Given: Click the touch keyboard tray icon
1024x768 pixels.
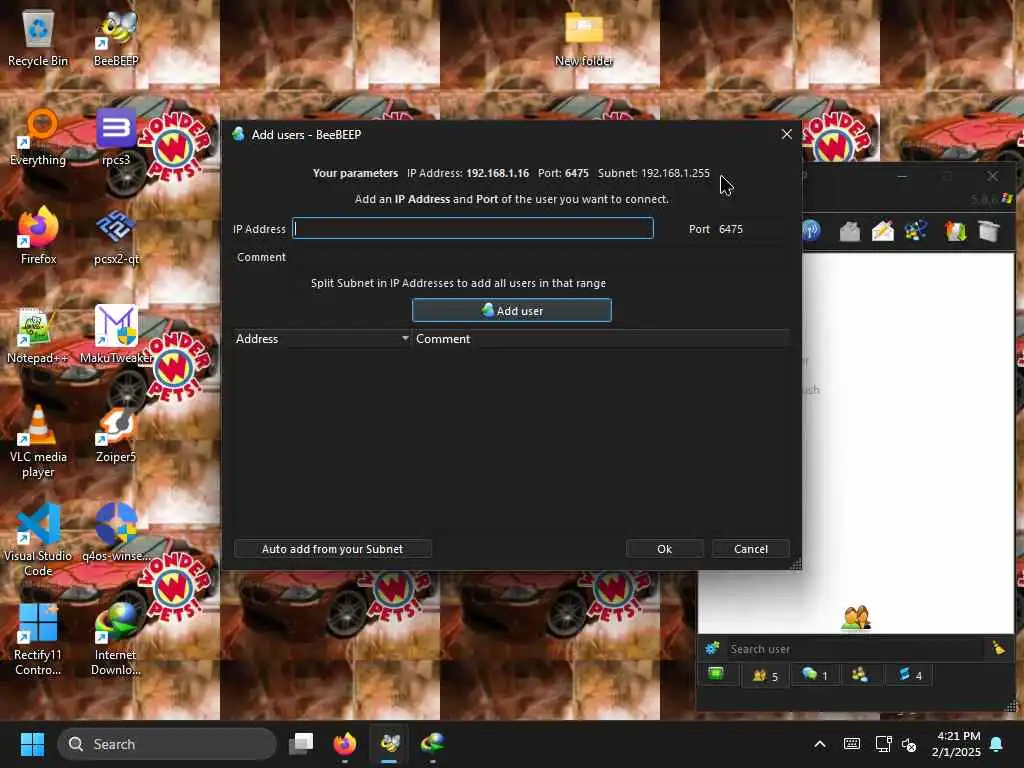Looking at the screenshot, I should pos(852,744).
